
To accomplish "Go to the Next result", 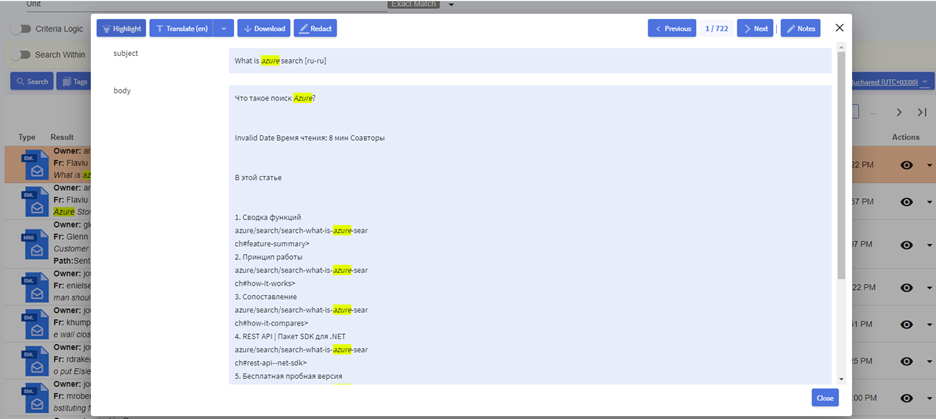I will pos(755,28).
